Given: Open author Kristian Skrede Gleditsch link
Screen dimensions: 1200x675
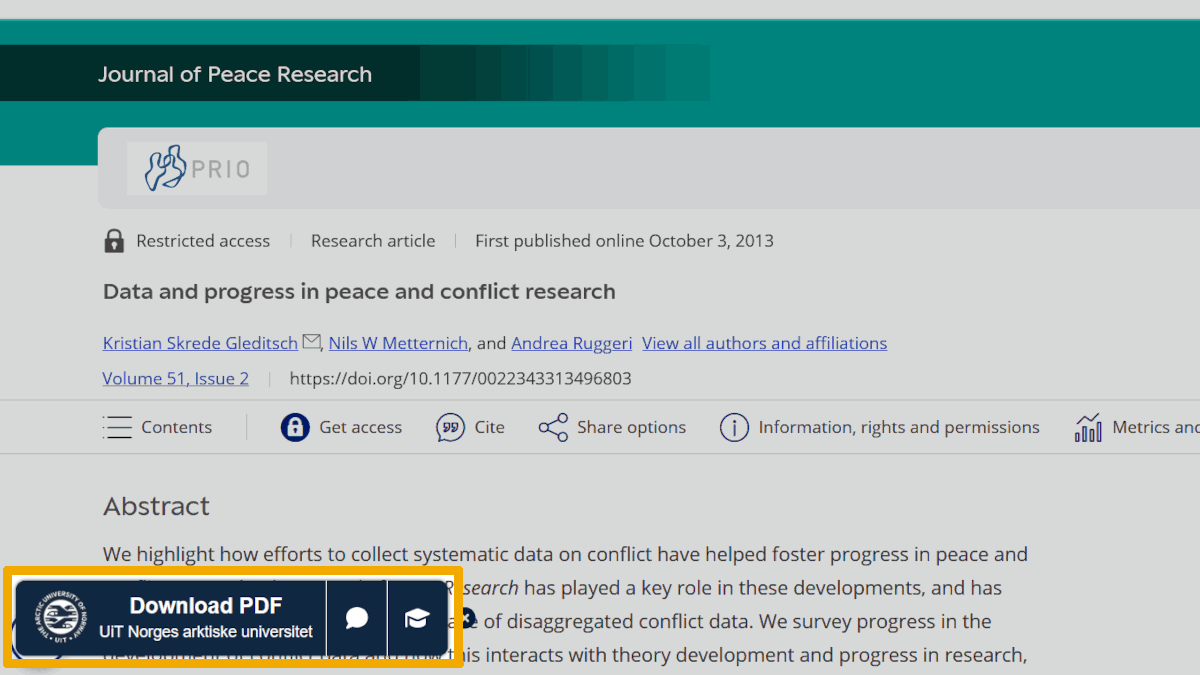Looking at the screenshot, I should click(x=200, y=343).
